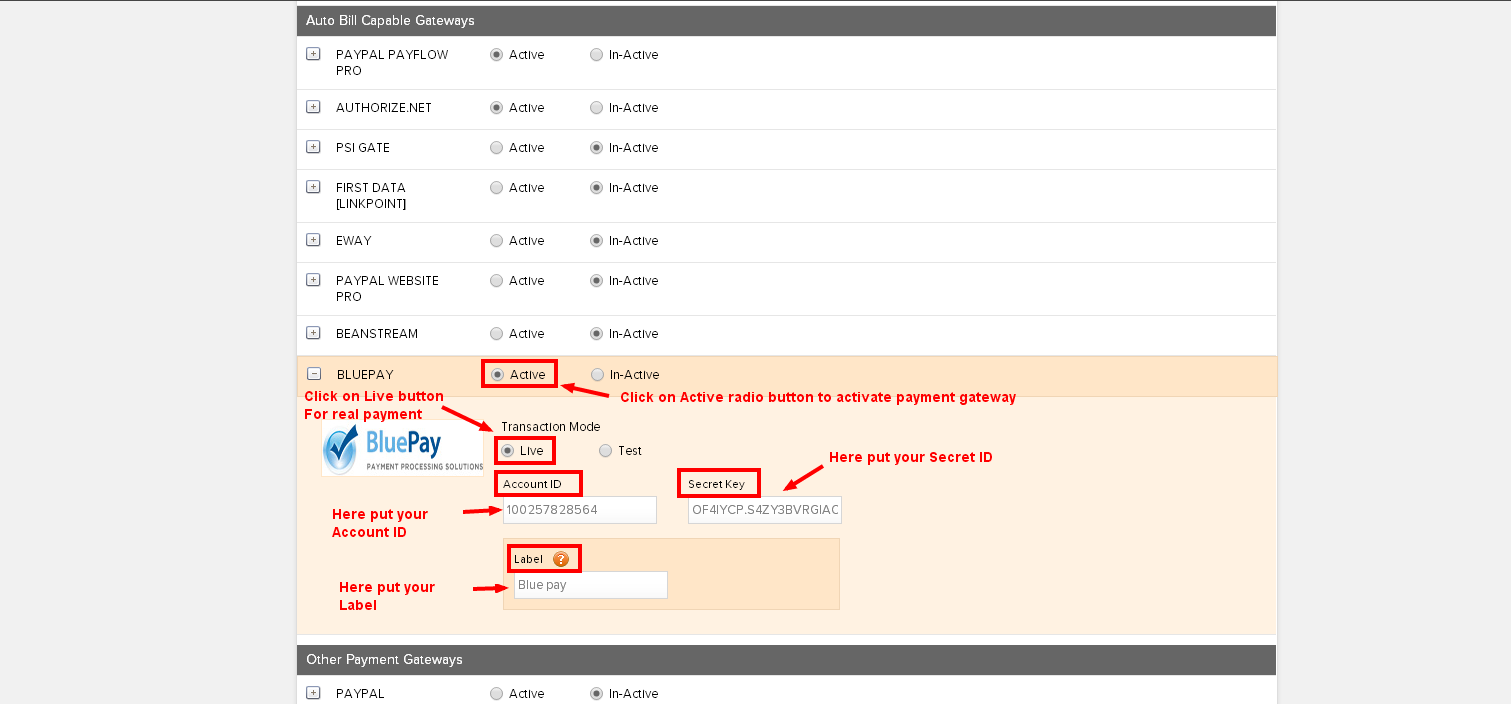Select In-Active for PAYPAL in Other Gateways
Viewport: 1511px width, 704px height.
597,694
